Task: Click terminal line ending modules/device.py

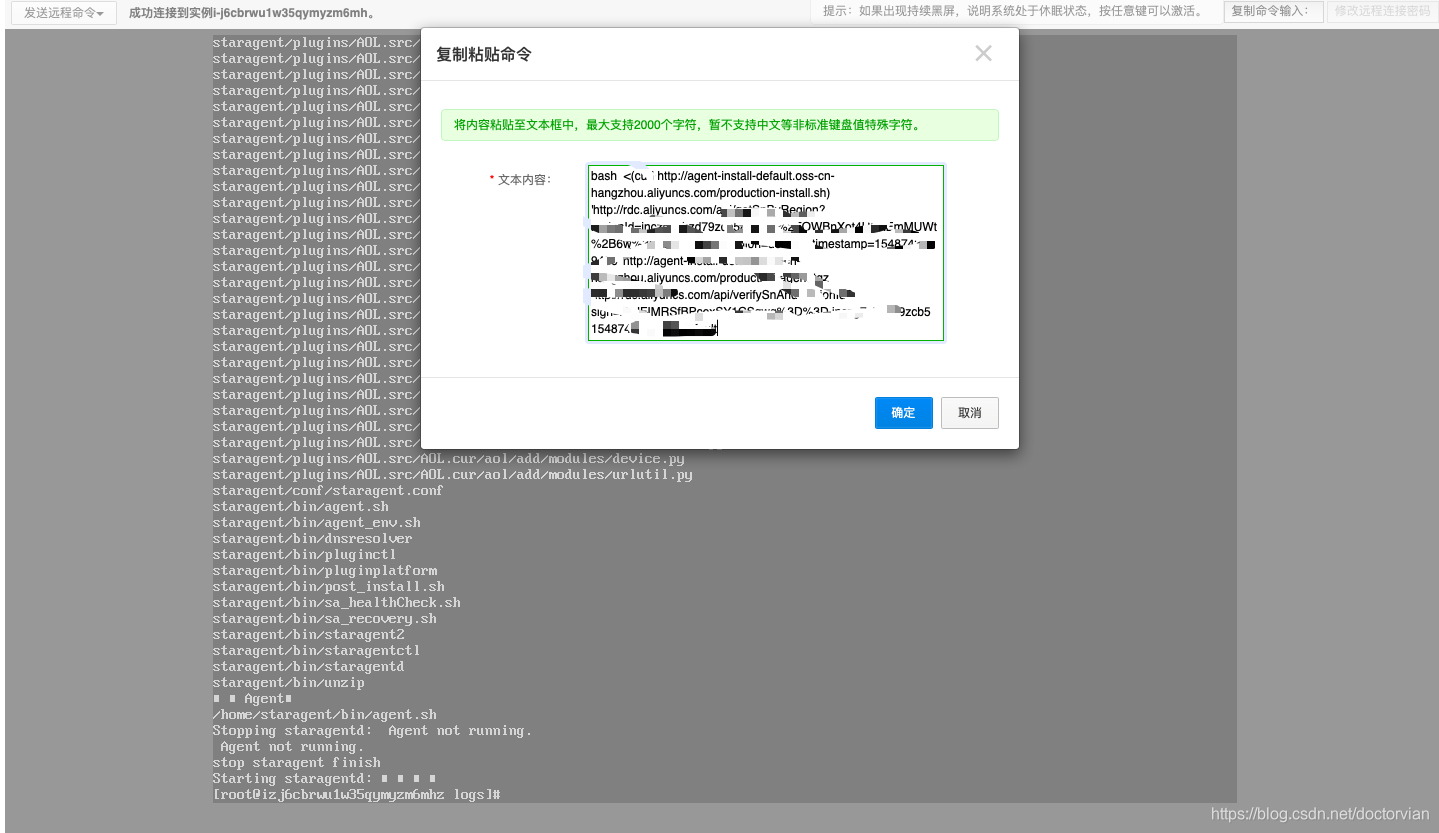Action: 448,459
